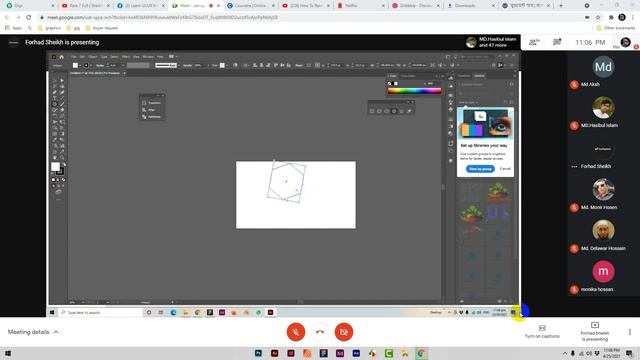Open Meet more options menu

(630, 332)
